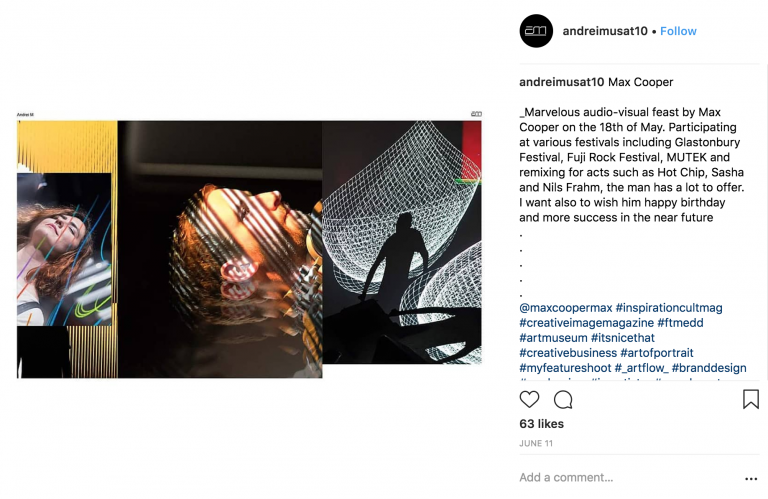Open the #creativebusiness hashtag
Viewport: 768px width, 499px height.
click(568, 353)
